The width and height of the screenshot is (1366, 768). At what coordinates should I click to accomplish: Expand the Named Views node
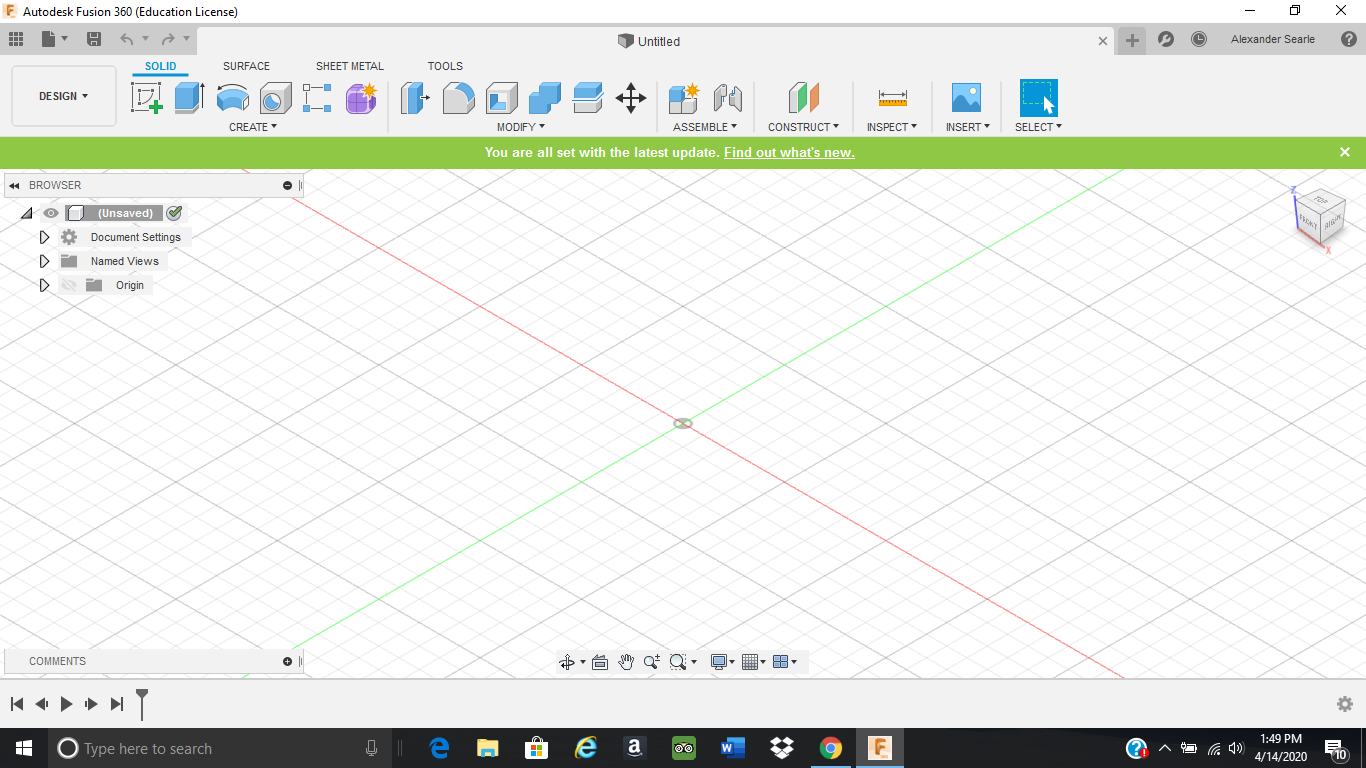pos(44,261)
